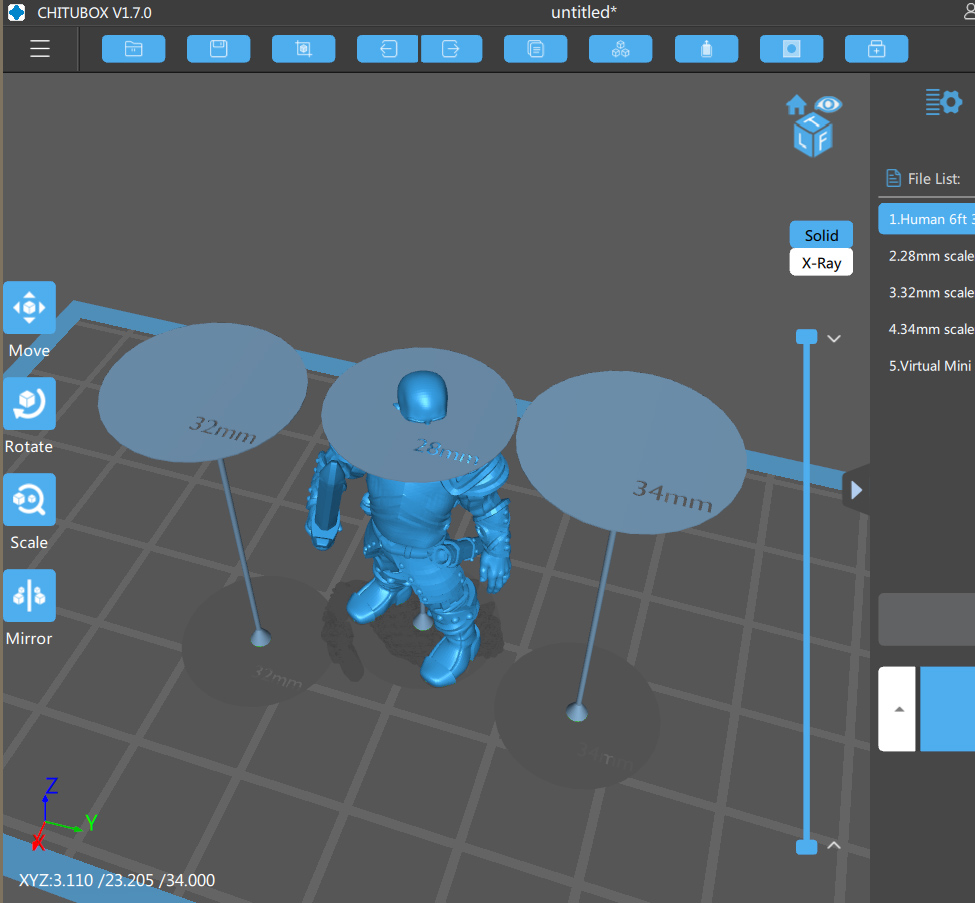975x903 pixels.
Task: Toggle perspective view with the eye icon
Action: coord(828,104)
